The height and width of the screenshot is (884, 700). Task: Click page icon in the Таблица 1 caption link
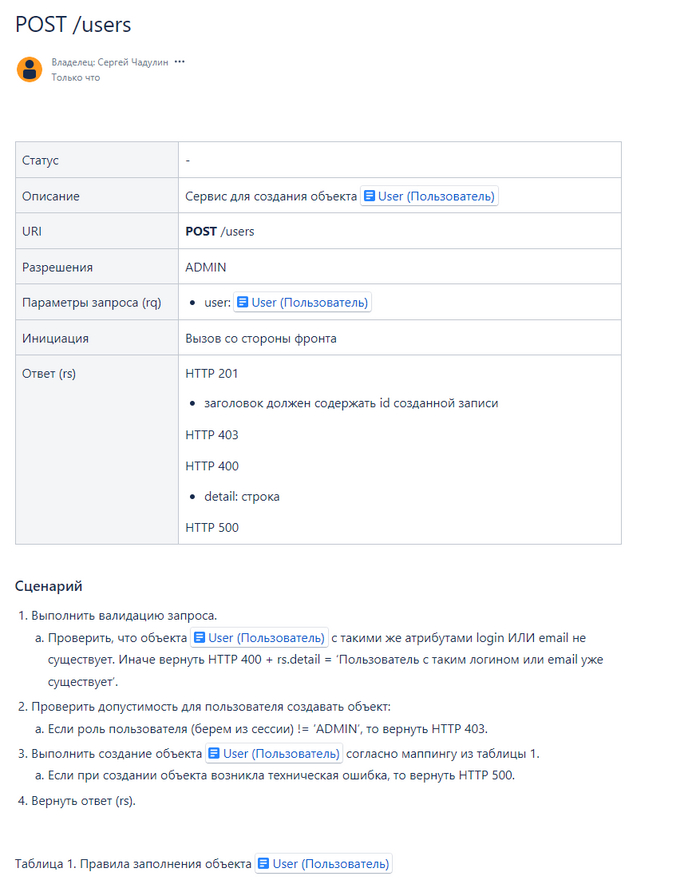coord(263,863)
